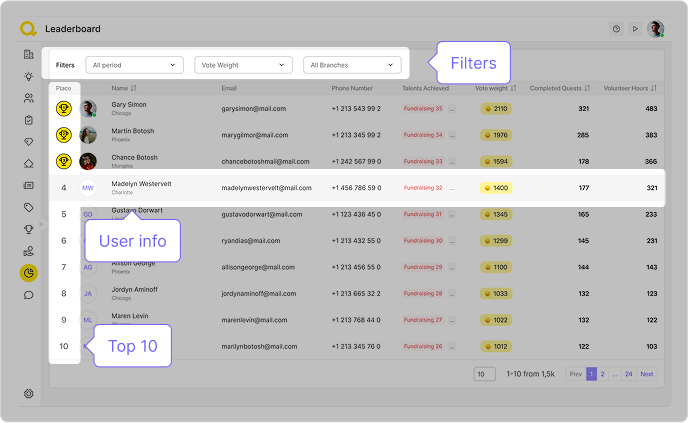Click the Next pagination button
The height and width of the screenshot is (423, 688).
pyautogui.click(x=647, y=374)
